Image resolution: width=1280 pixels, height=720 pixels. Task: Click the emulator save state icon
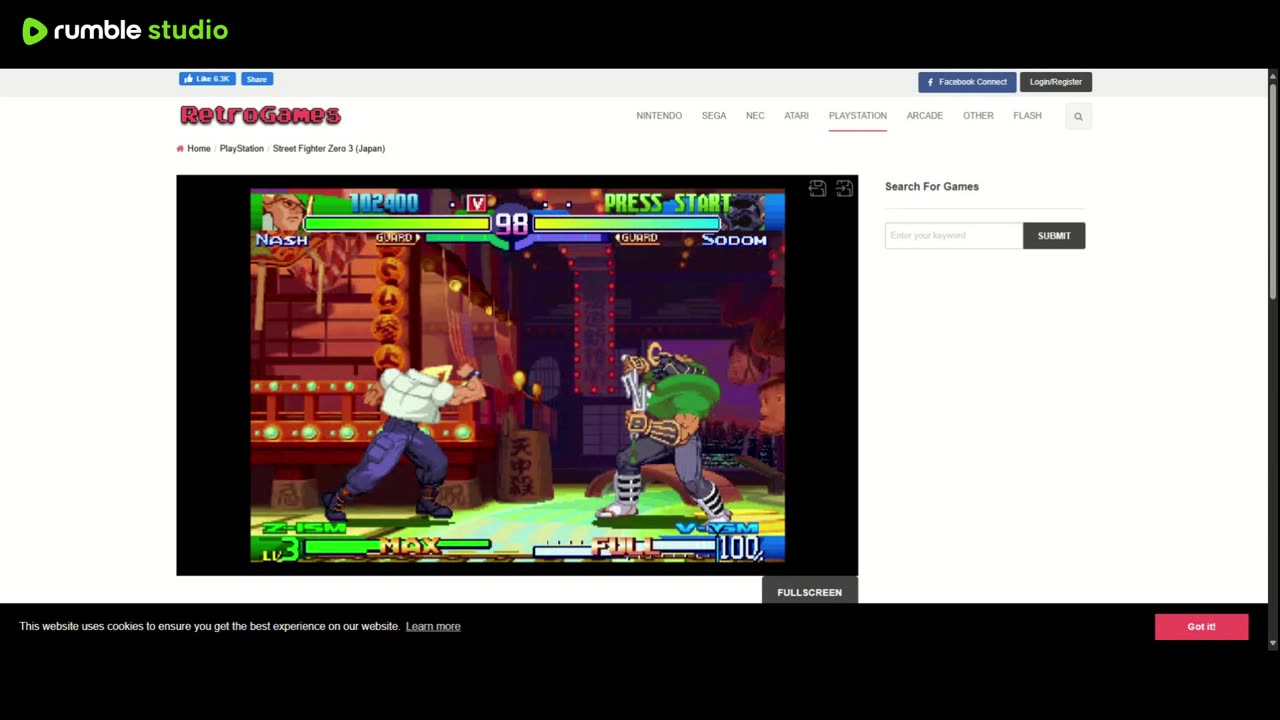point(817,188)
